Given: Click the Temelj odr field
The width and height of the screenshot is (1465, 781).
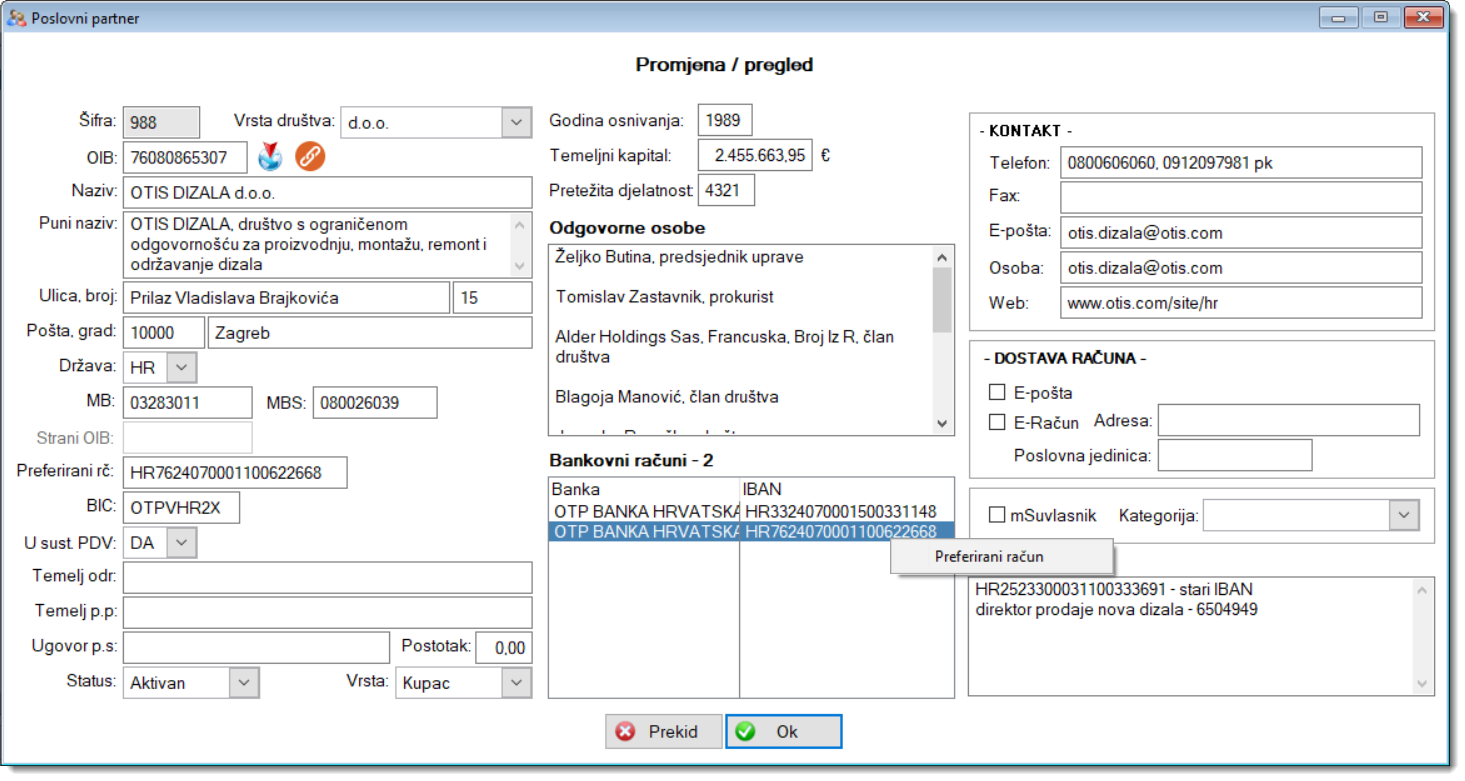Looking at the screenshot, I should coord(328,577).
